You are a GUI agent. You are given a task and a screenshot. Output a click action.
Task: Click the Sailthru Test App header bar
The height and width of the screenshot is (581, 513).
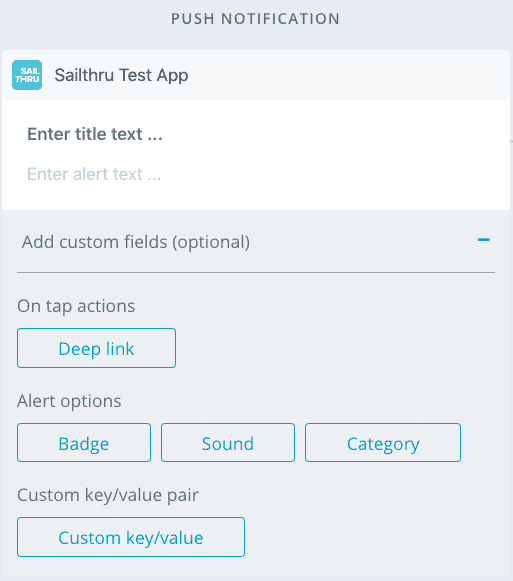click(x=256, y=75)
